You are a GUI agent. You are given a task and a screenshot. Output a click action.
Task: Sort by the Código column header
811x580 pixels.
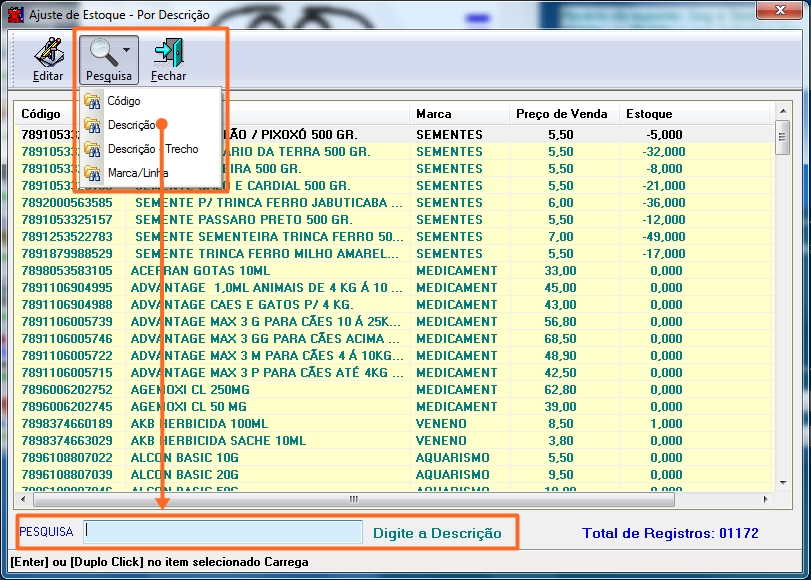(x=40, y=114)
